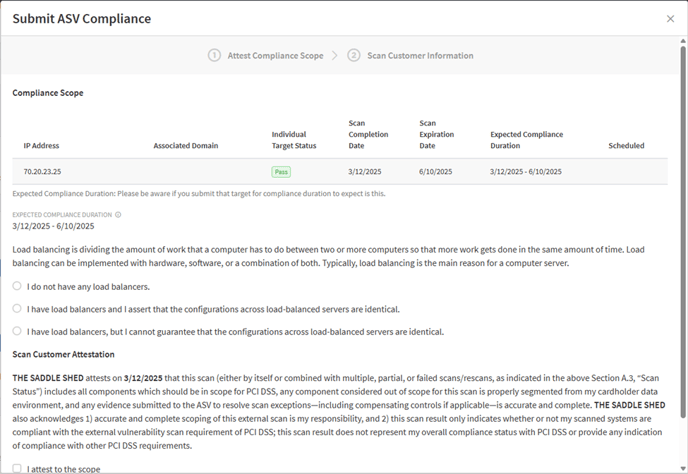Click the Scan Completion Date column header
Image resolution: width=688 pixels, height=474 pixels.
tap(368, 134)
